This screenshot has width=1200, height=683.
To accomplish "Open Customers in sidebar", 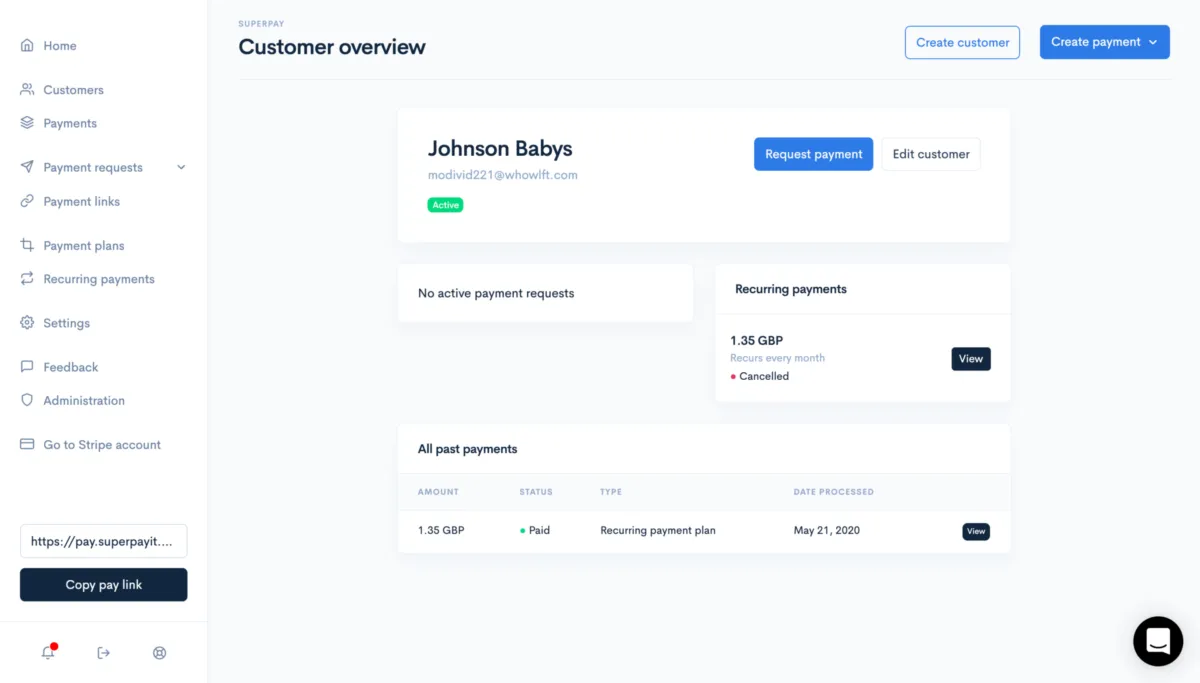I will pos(73,90).
